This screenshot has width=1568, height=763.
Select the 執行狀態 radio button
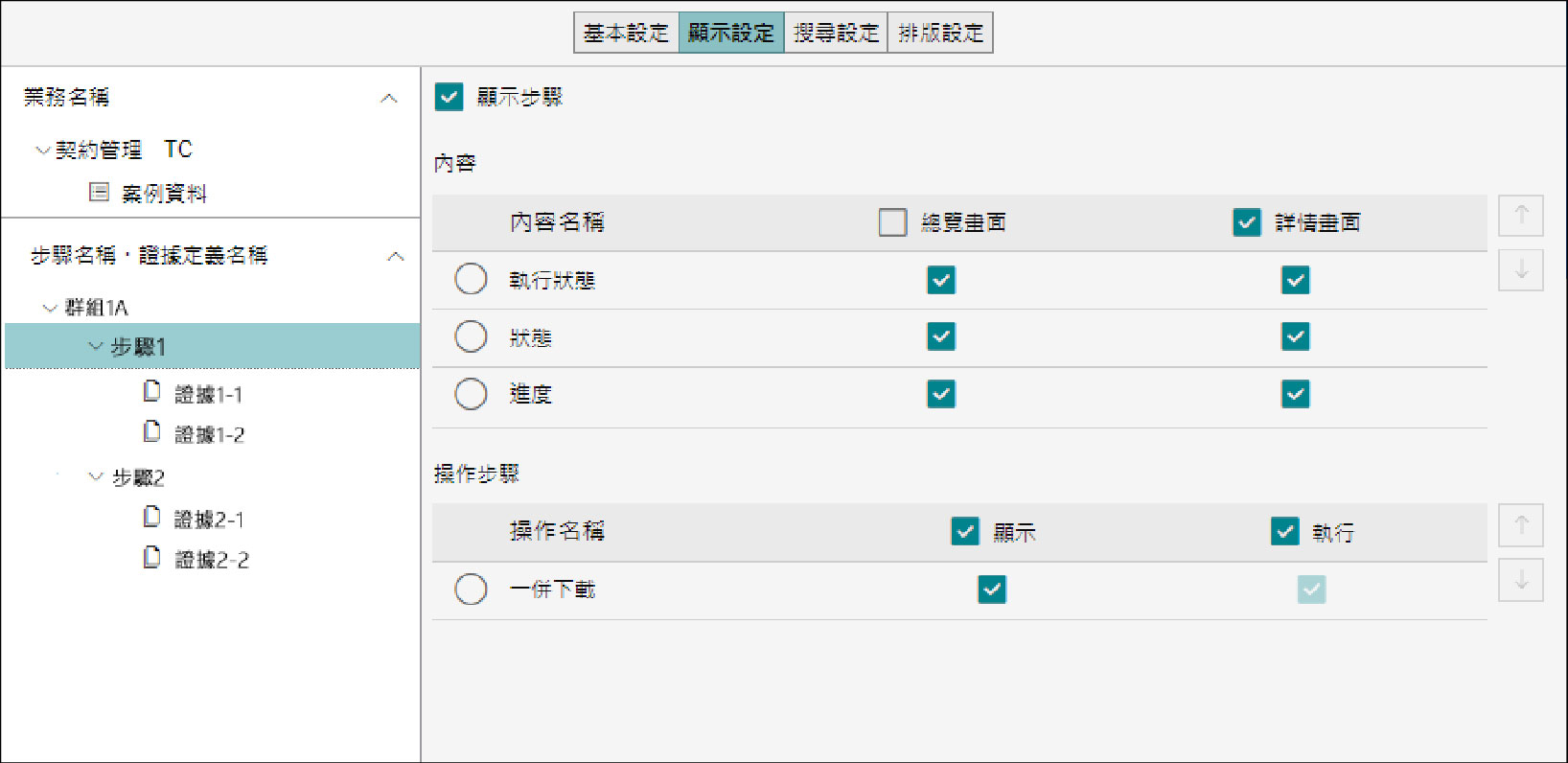[x=471, y=280]
